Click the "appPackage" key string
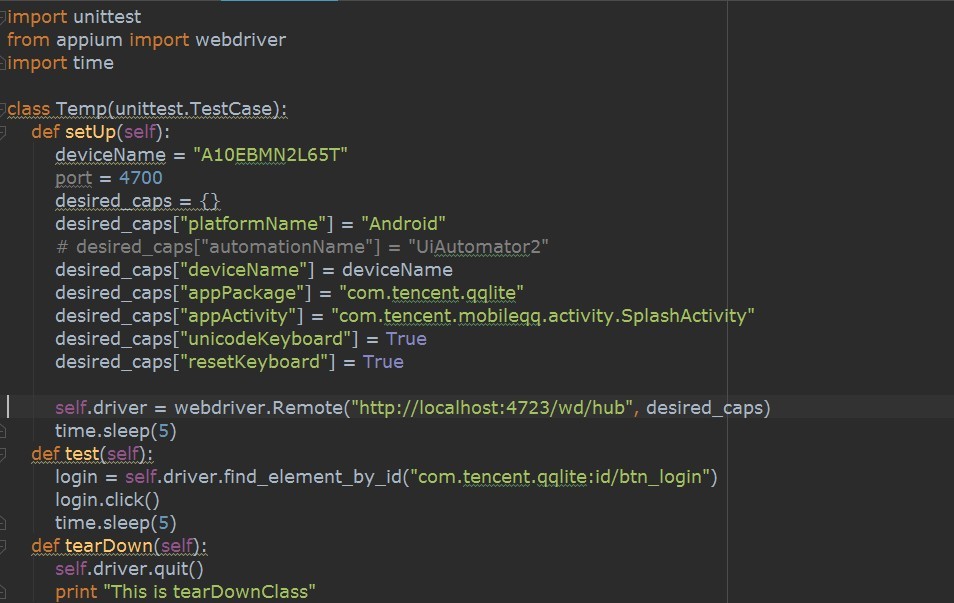The height and width of the screenshot is (603, 954). 242,293
